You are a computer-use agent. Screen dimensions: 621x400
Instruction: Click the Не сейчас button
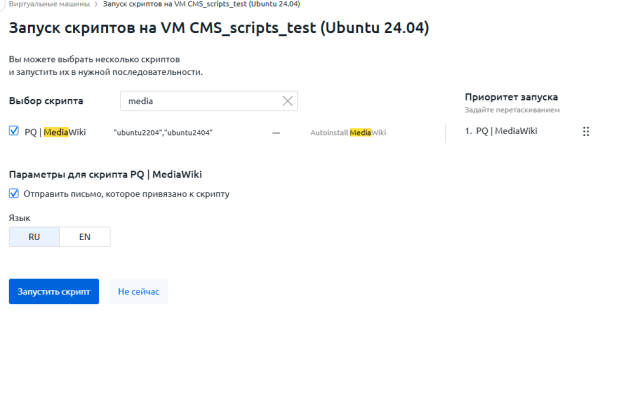click(138, 291)
